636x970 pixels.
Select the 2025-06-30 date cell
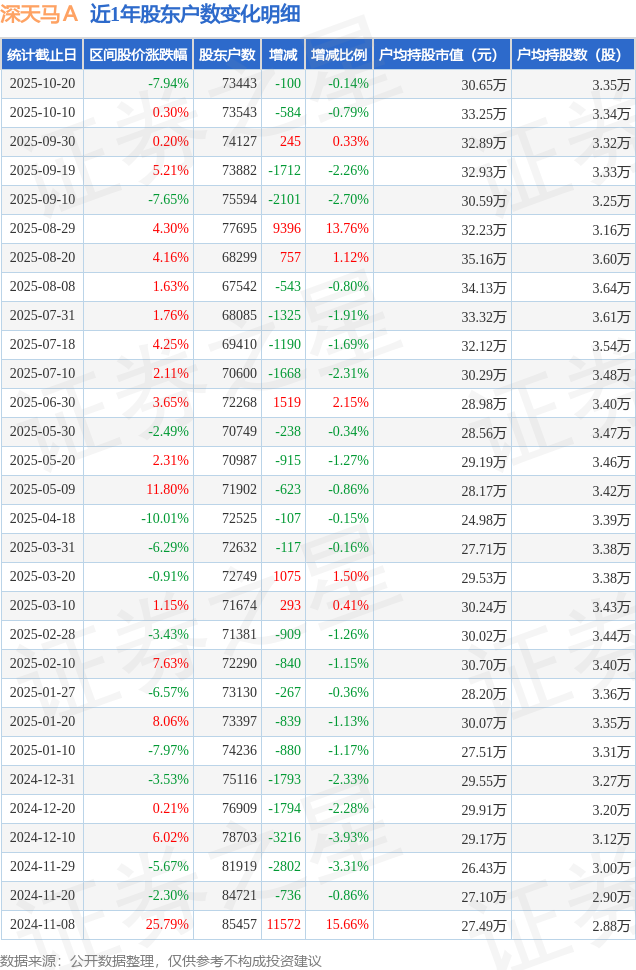(42, 403)
